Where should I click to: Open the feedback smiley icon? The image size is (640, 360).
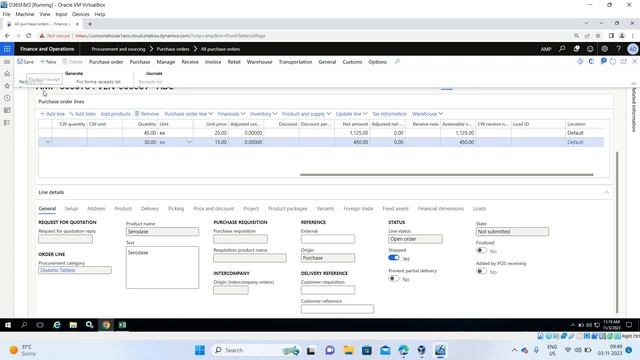pos(590,49)
